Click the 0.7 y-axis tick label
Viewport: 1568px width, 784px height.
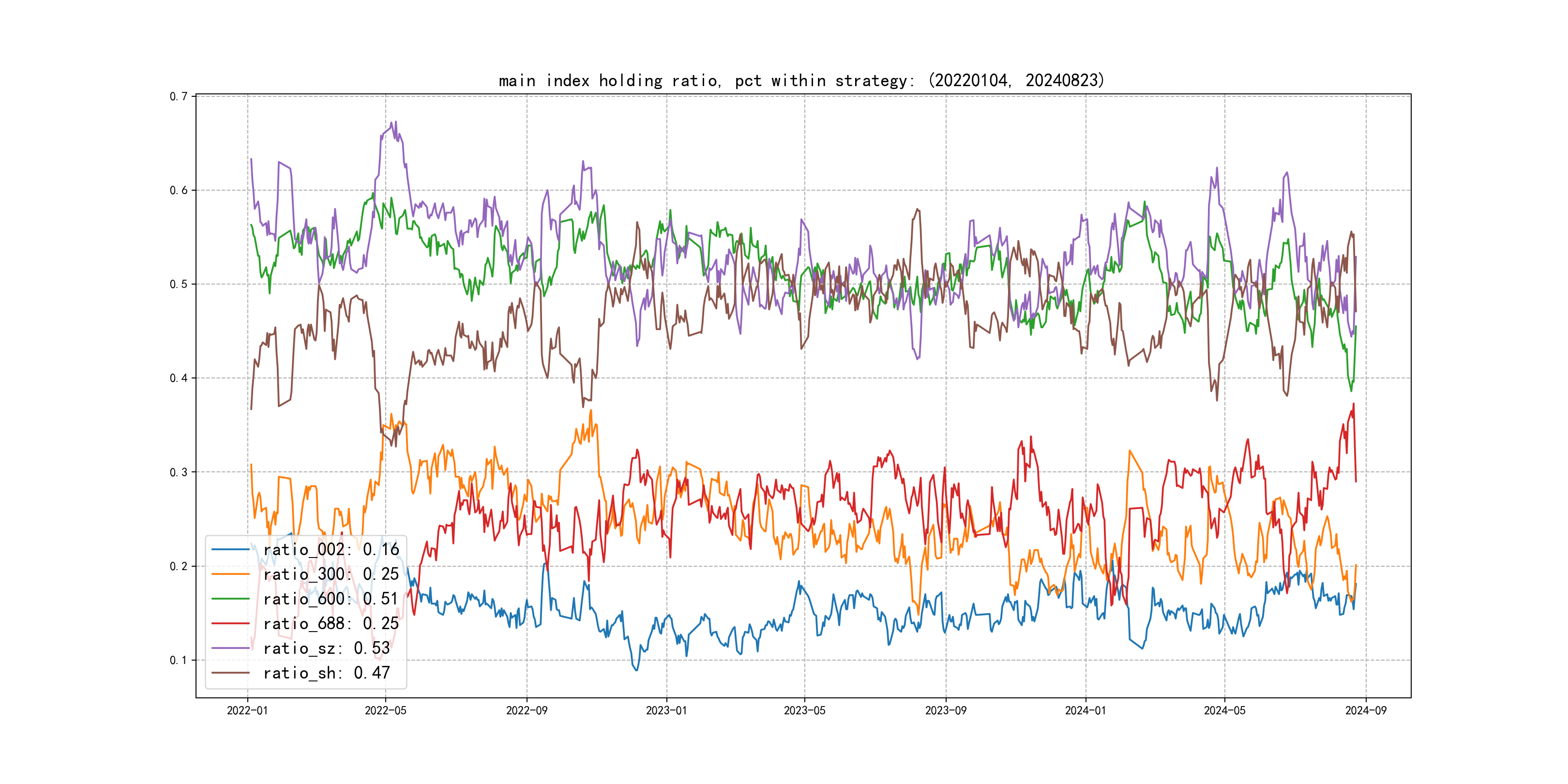pos(179,96)
